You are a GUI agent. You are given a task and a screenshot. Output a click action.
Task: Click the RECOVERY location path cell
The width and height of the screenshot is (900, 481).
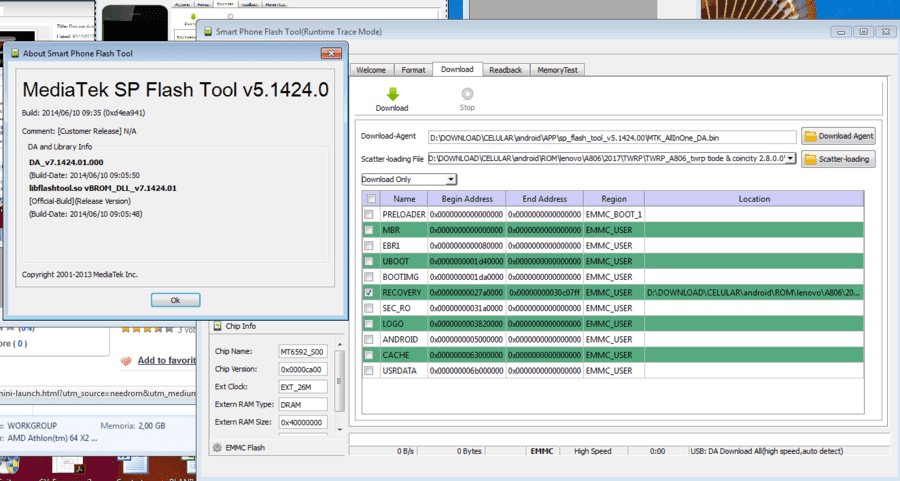pos(754,292)
